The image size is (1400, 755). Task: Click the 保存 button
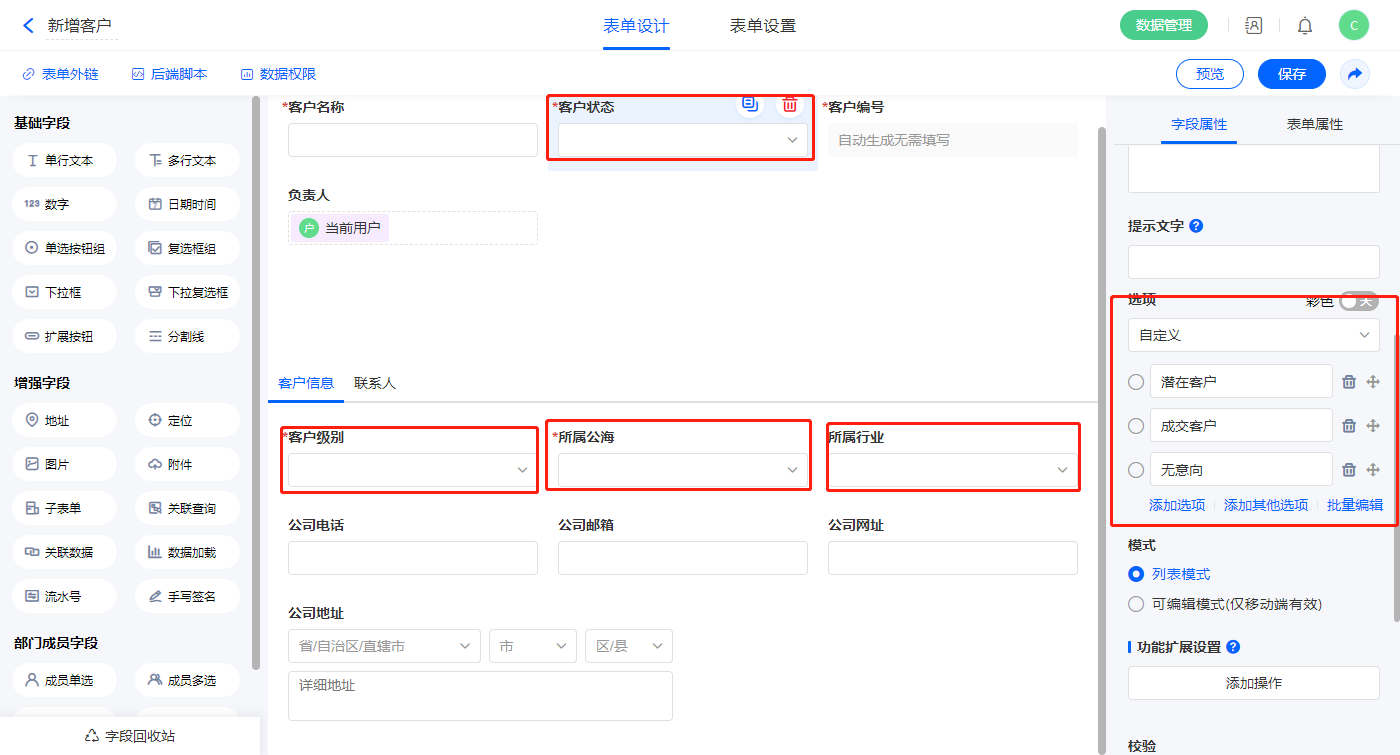1291,74
